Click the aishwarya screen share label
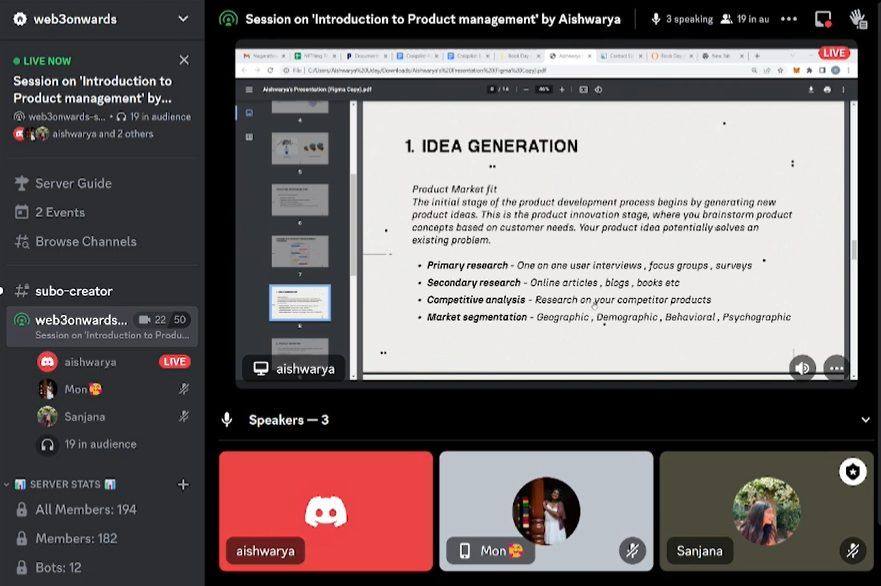The image size is (881, 586). (293, 369)
